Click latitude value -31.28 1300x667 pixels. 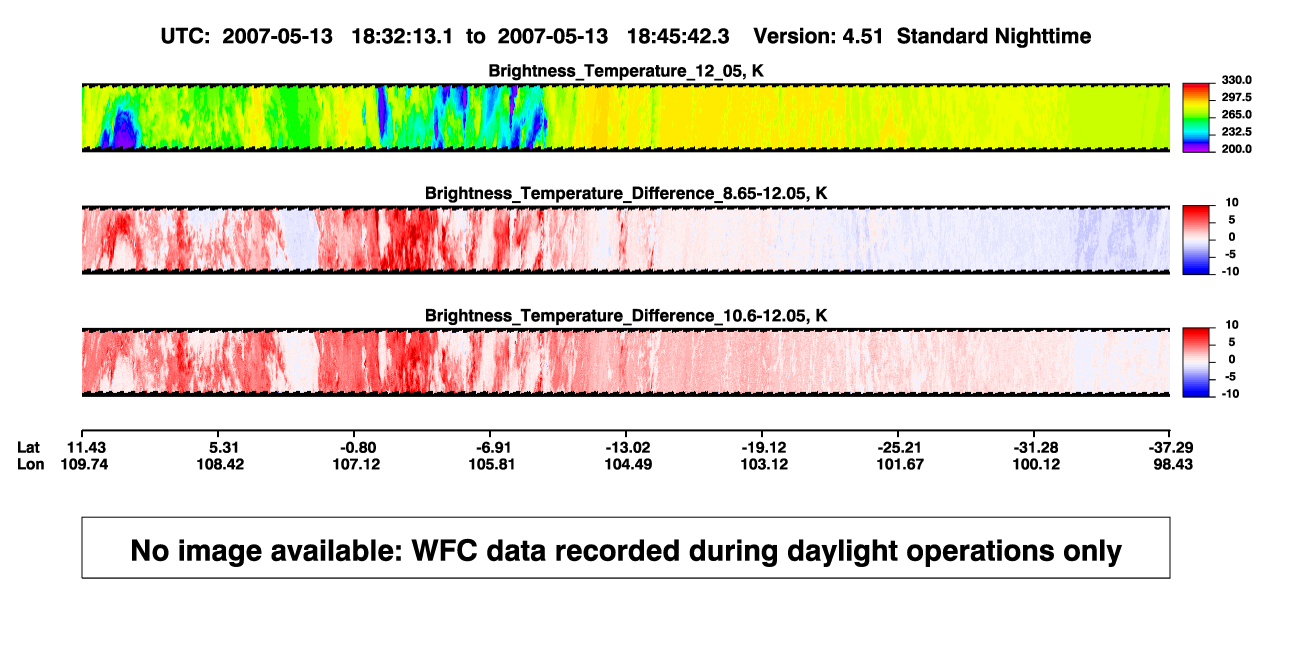[1037, 447]
